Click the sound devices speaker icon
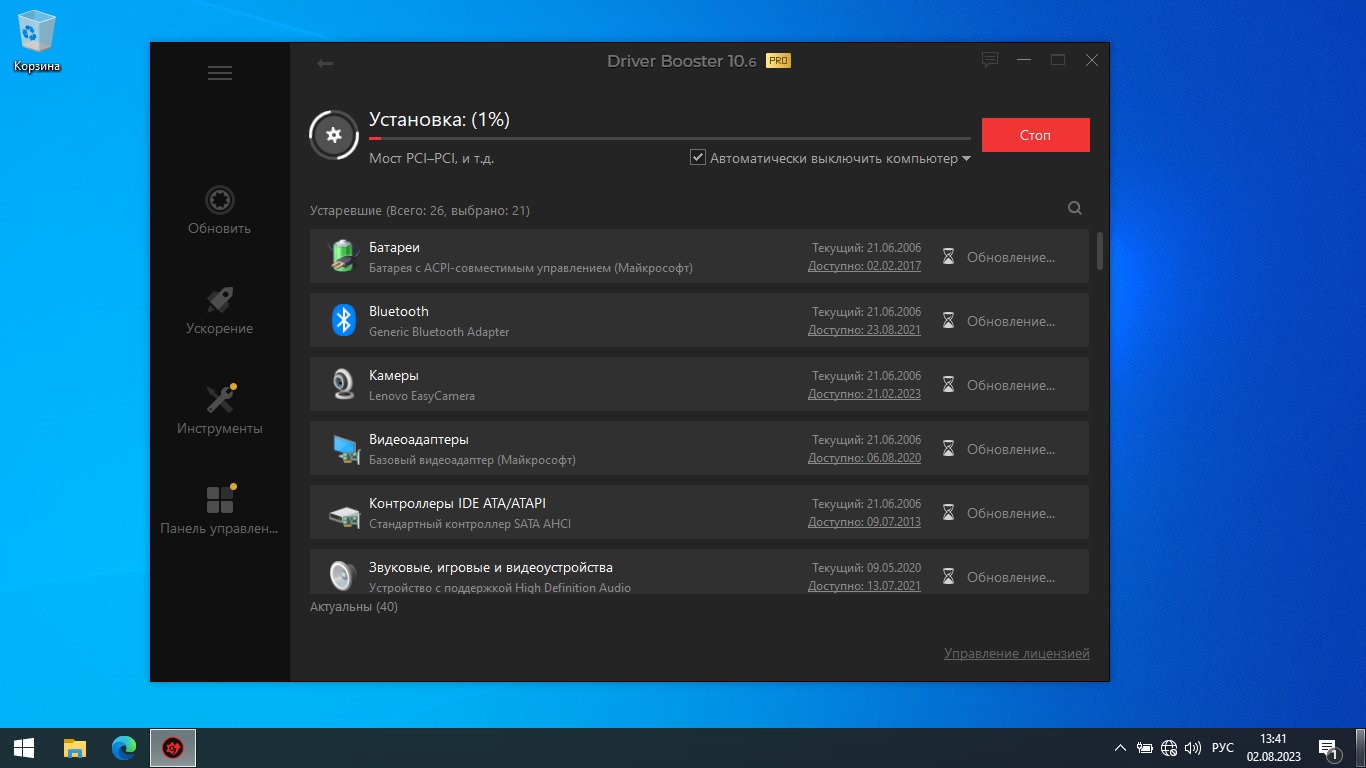This screenshot has height=768, width=1366. [342, 575]
